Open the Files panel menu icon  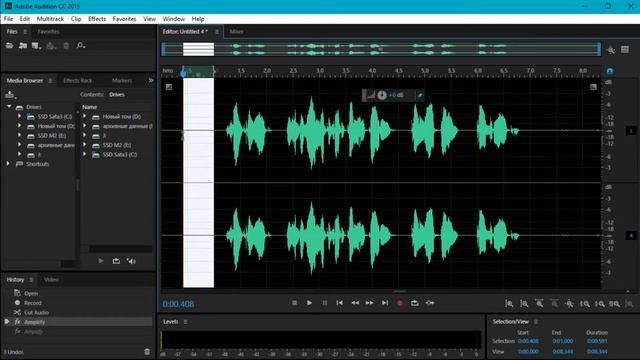(x=25, y=31)
